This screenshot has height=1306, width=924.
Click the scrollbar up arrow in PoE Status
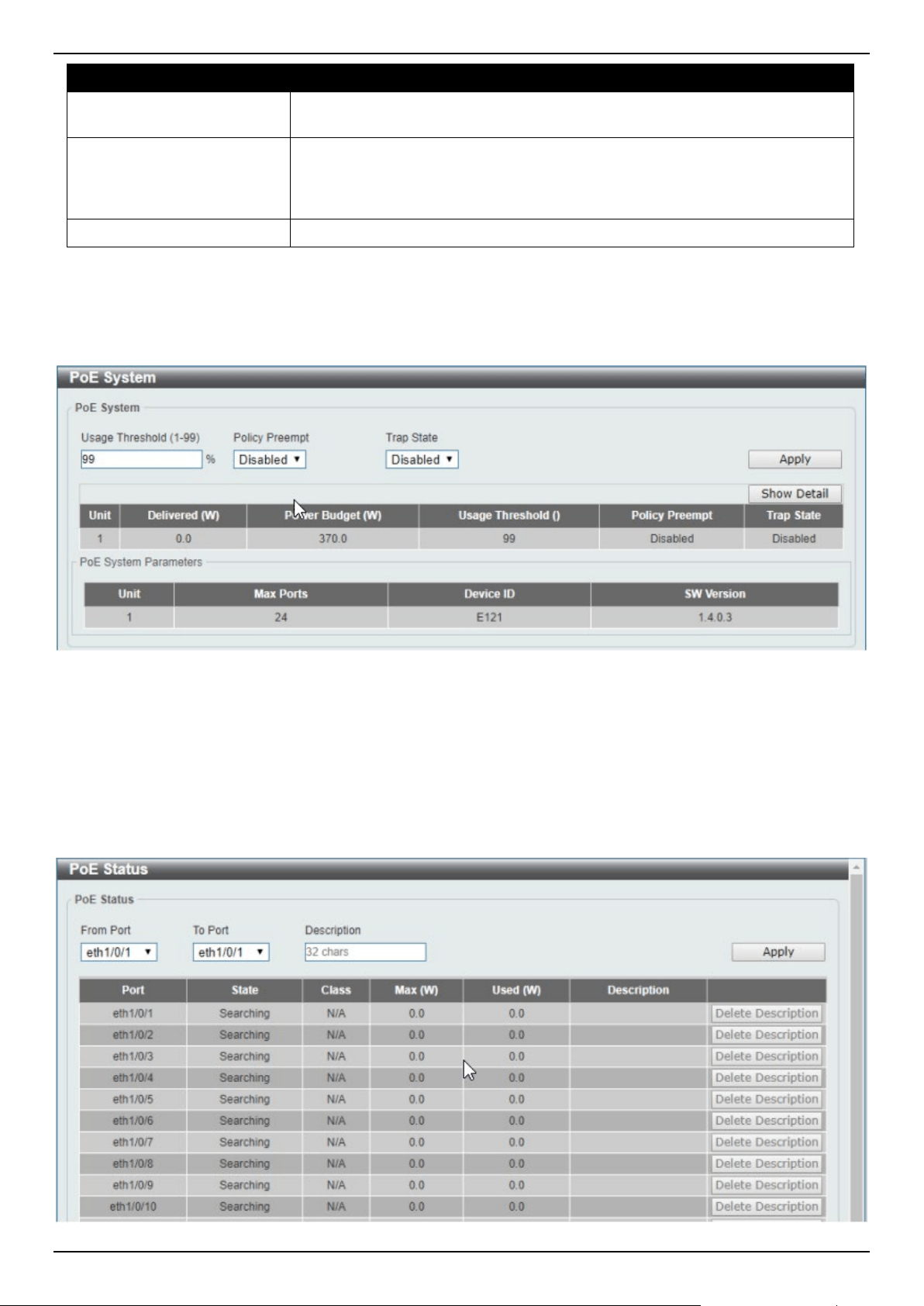857,867
